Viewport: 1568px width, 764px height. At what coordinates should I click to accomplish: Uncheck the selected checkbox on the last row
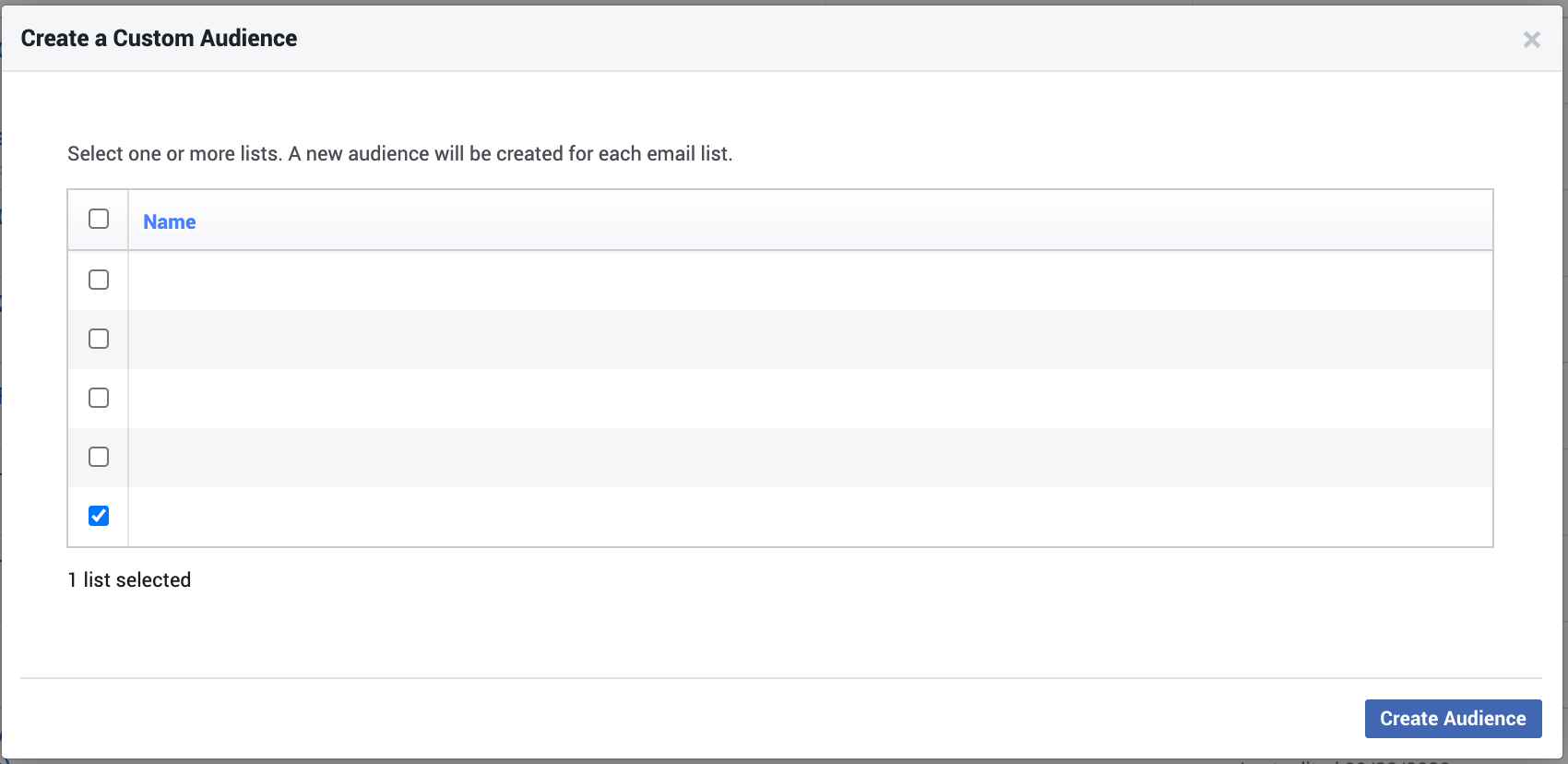pos(98,516)
